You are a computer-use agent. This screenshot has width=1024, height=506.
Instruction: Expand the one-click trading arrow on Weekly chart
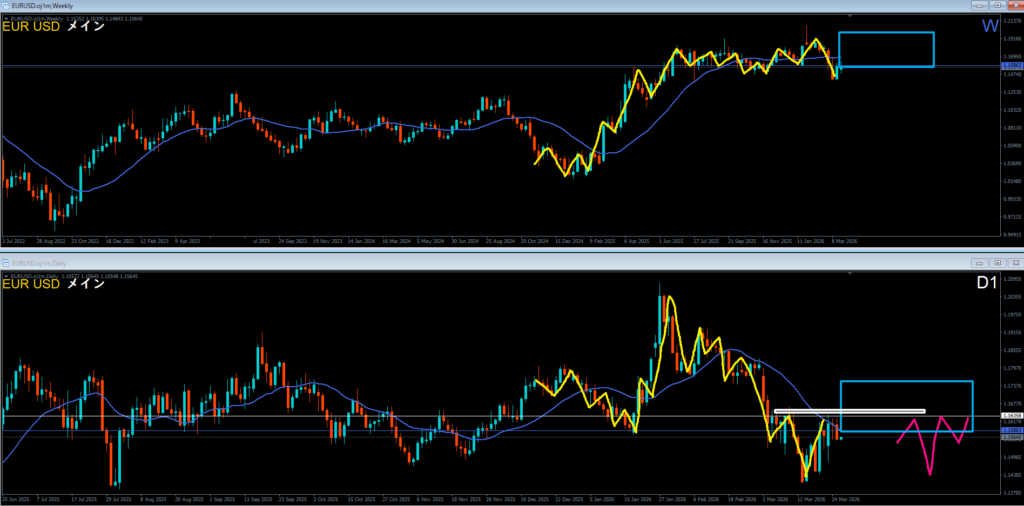point(5,18)
